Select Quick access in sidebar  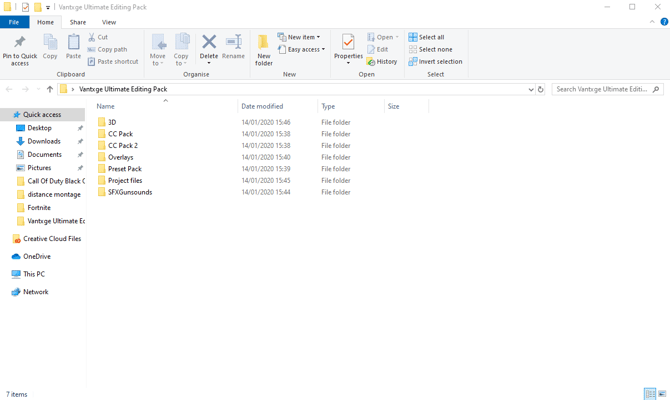[x=42, y=115]
